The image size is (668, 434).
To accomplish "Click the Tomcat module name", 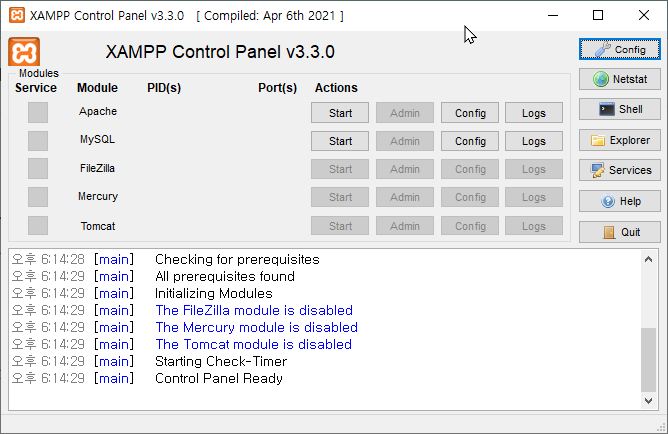I will 98,226.
